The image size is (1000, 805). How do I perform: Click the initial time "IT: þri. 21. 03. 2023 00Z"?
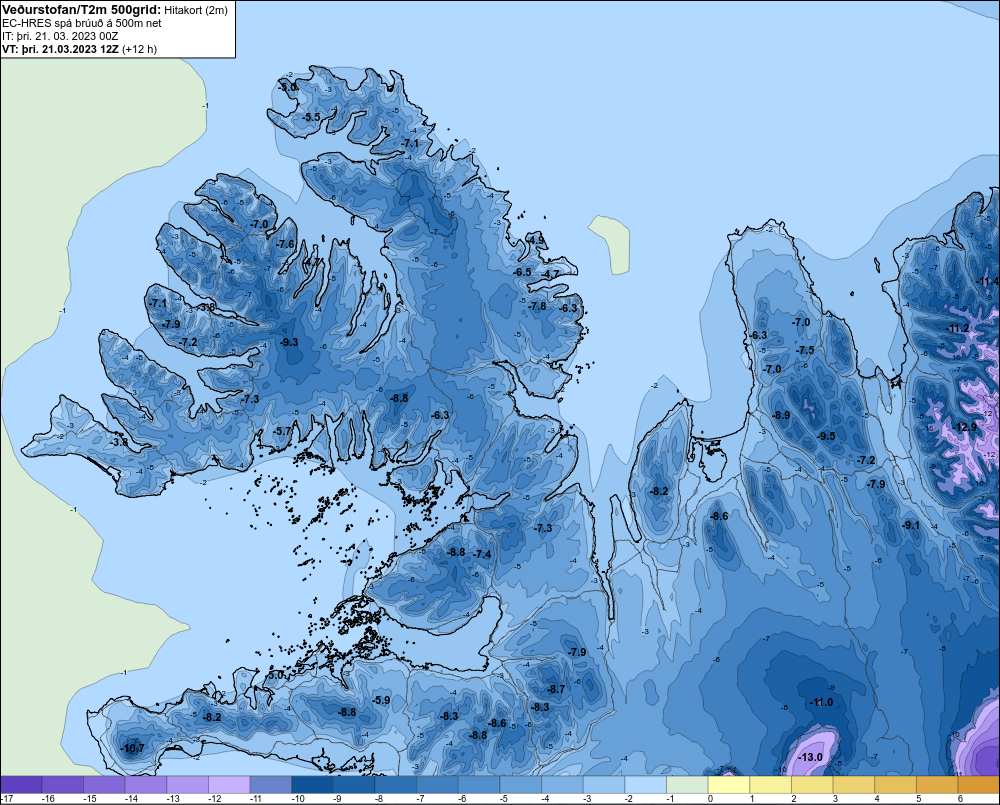60,36
